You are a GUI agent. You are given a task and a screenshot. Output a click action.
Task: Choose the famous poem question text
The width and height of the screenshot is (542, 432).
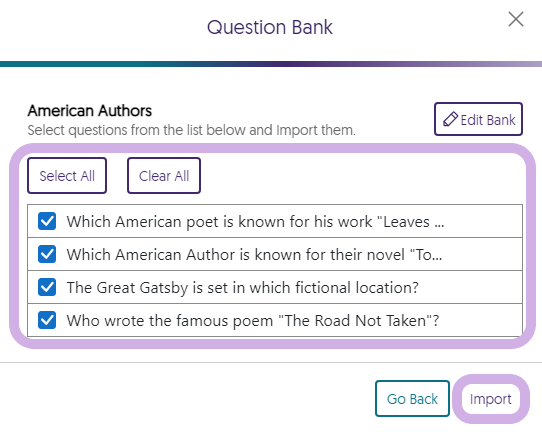pos(253,321)
